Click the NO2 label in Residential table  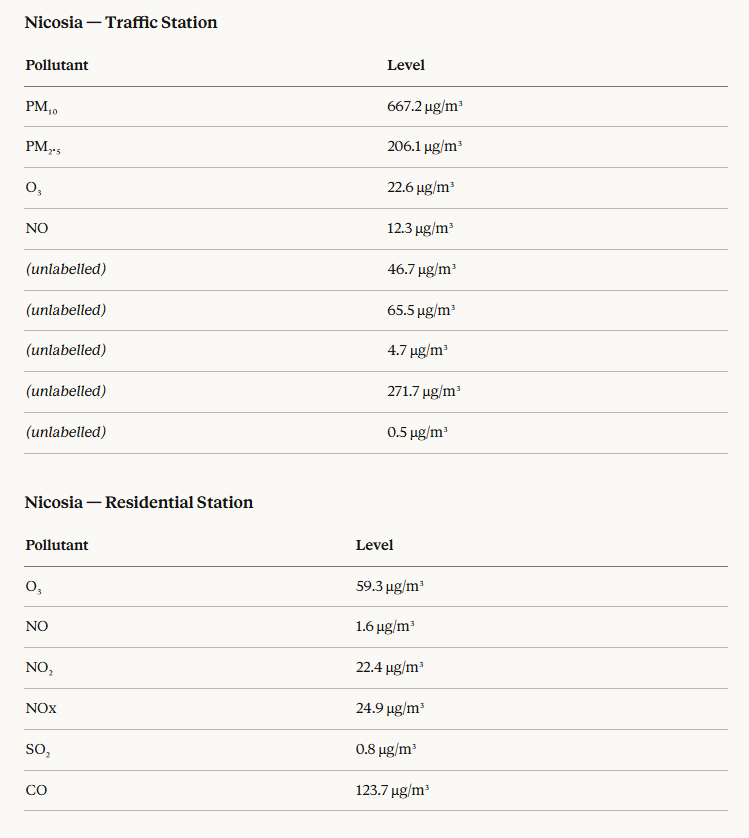pyautogui.click(x=38, y=667)
